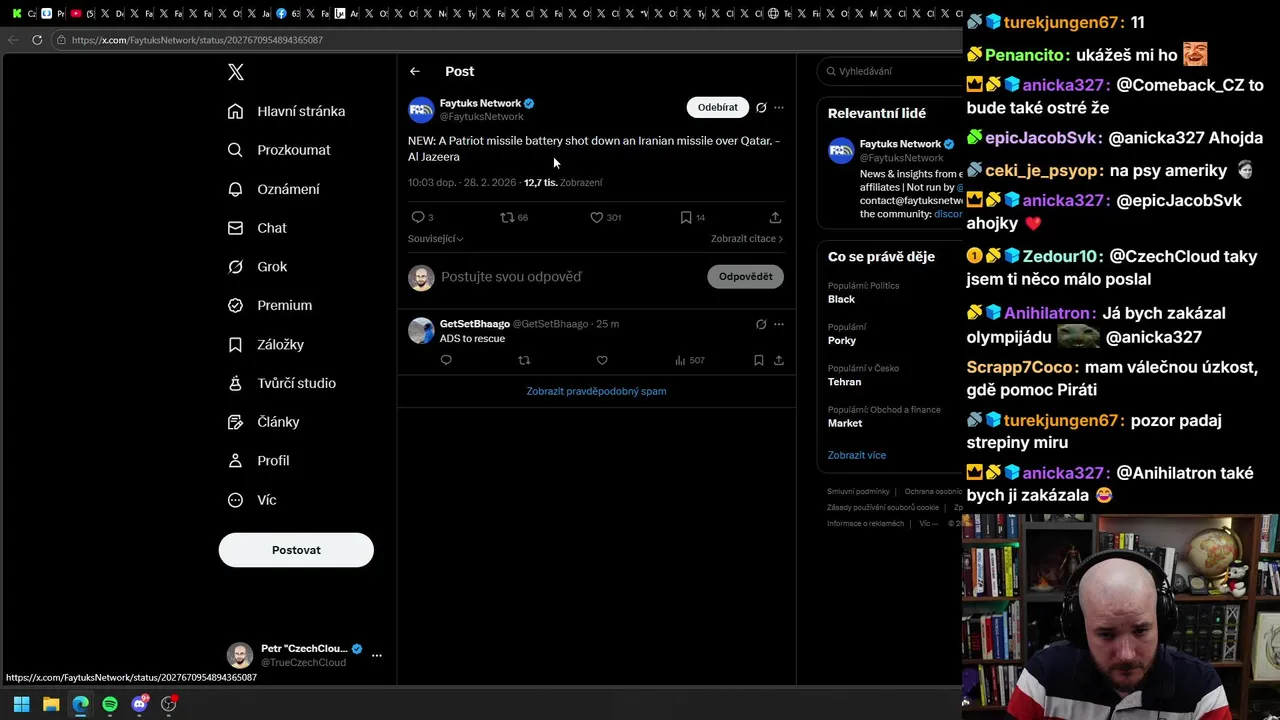
Task: Open Faytuks Network avatar in Relevantní lidé
Action: pyautogui.click(x=841, y=150)
